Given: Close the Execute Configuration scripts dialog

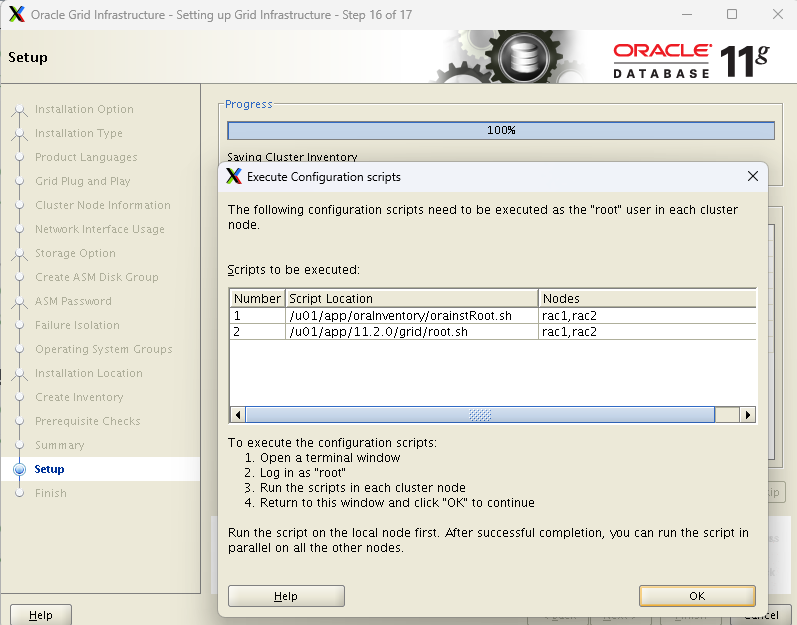Looking at the screenshot, I should tap(753, 176).
